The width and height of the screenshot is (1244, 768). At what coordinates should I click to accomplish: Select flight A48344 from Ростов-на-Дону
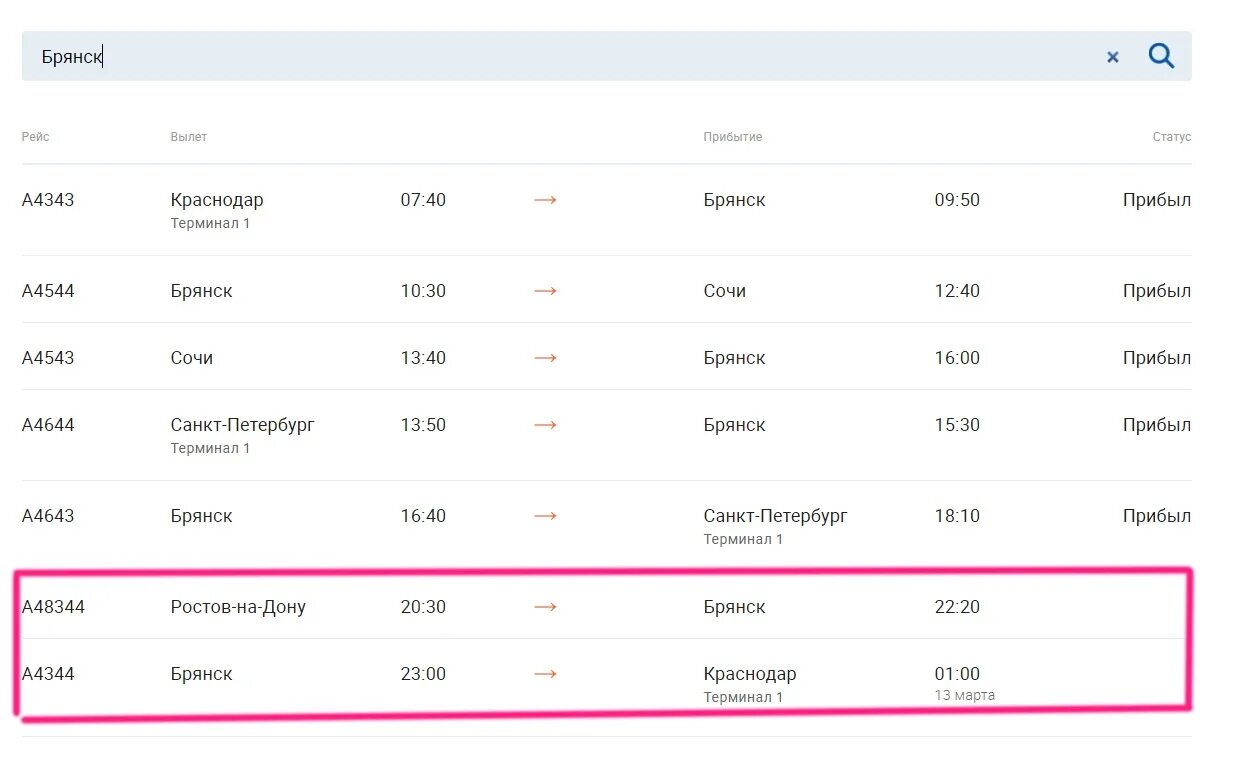(606, 606)
